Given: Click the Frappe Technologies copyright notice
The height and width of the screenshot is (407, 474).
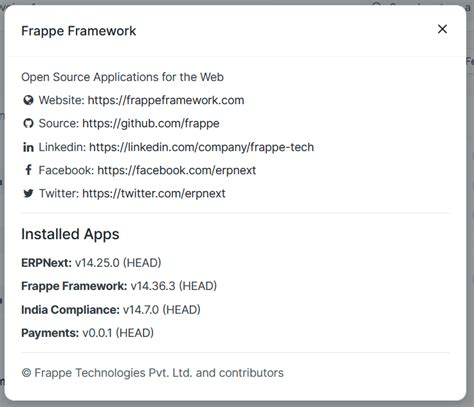Looking at the screenshot, I should tap(152, 373).
